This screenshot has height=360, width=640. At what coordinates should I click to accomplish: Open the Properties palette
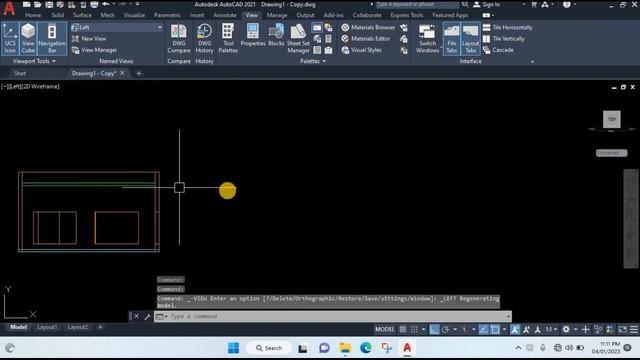(253, 35)
